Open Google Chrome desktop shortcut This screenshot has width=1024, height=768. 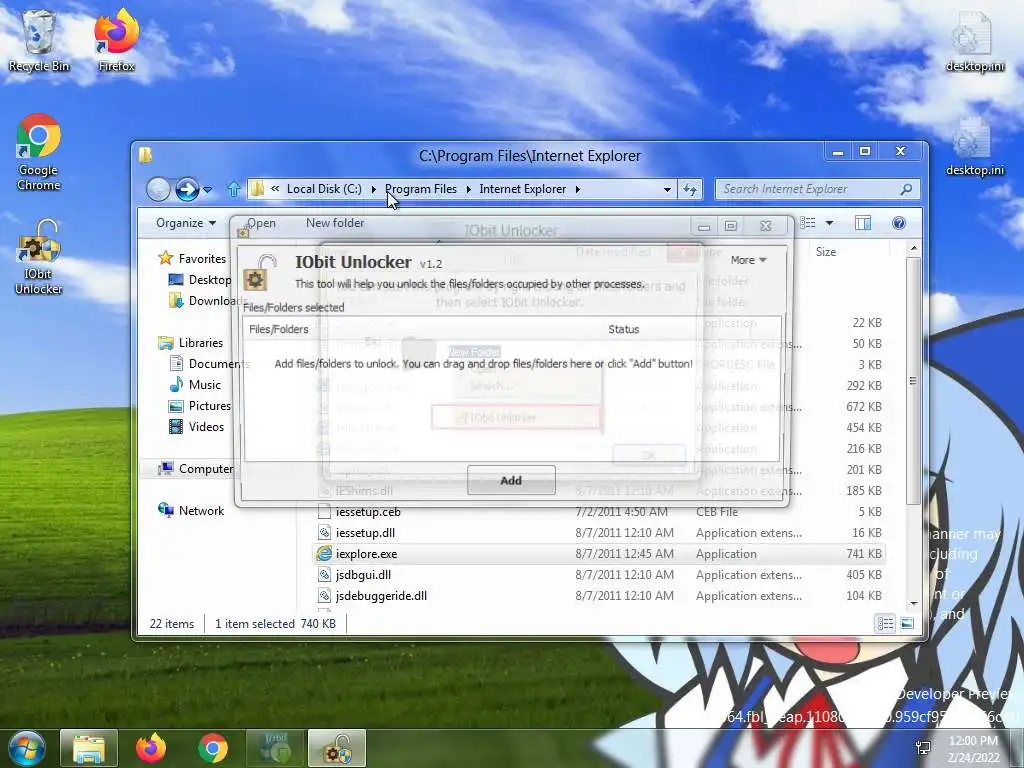39,152
